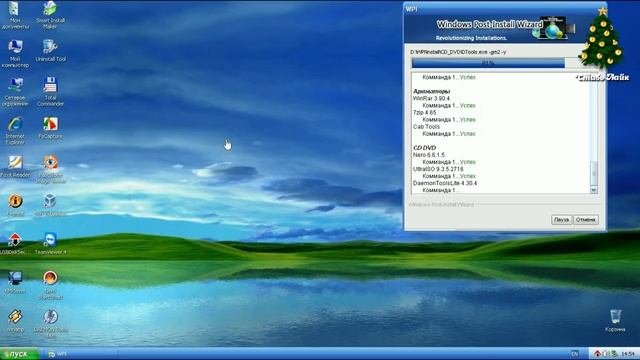Viewport: 640px width, 360px height.
Task: Open the TeamViewer 4 desktop shortcut
Action: [x=50, y=244]
